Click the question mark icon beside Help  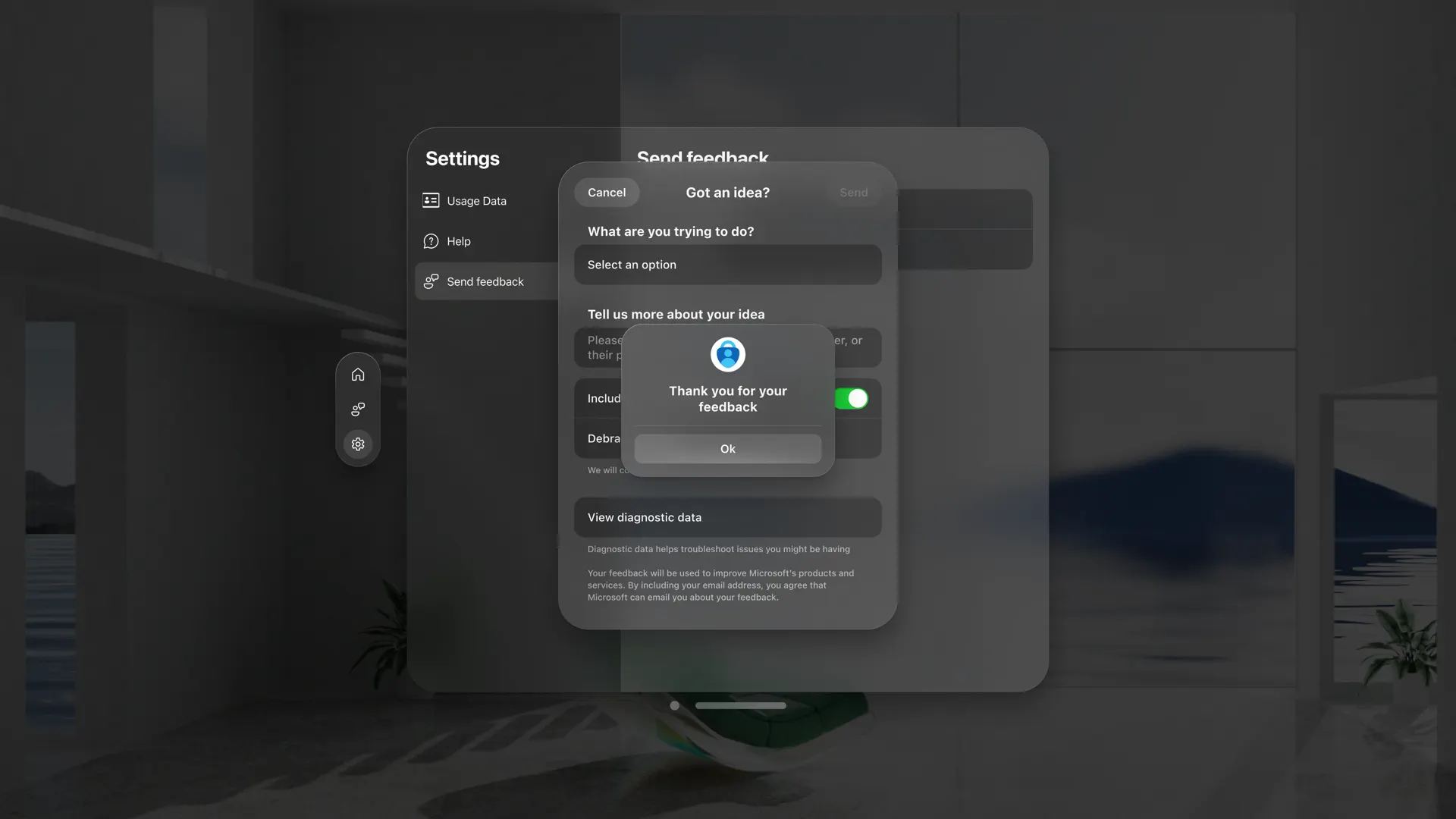tap(430, 241)
